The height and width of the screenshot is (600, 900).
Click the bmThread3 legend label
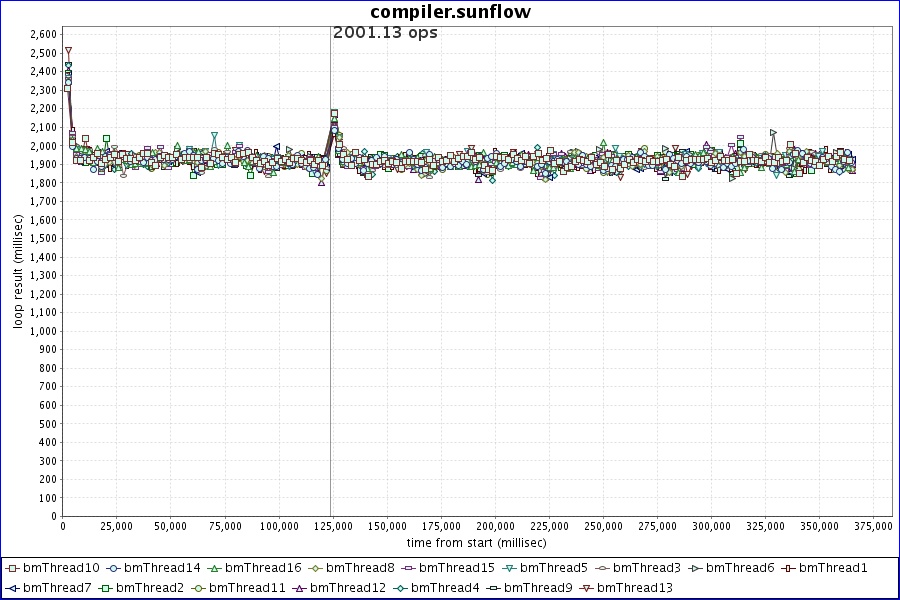click(647, 568)
